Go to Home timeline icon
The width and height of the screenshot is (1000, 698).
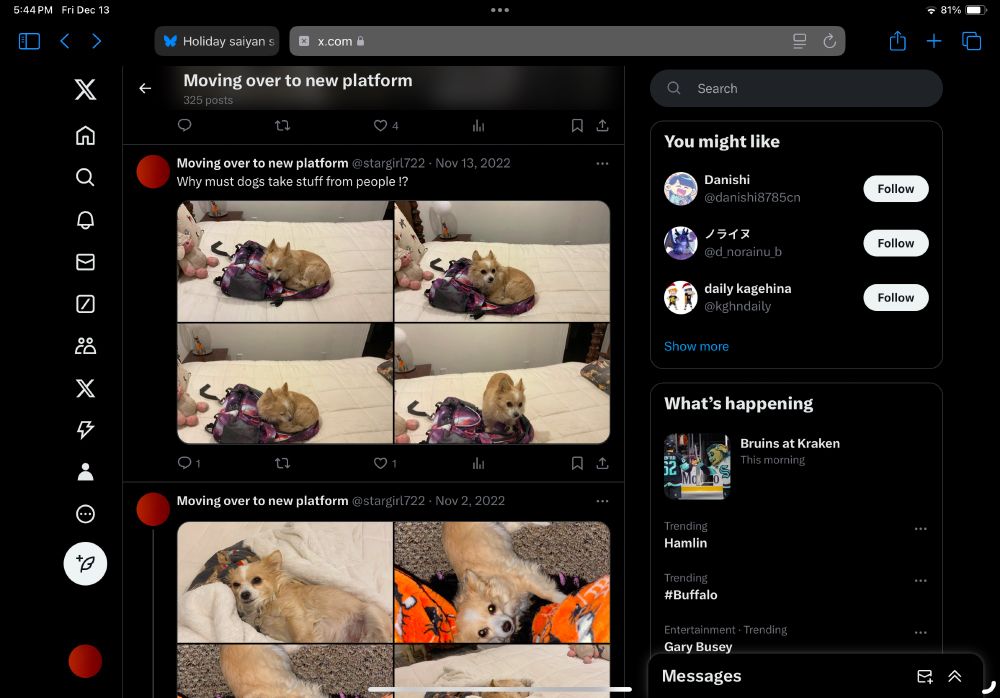click(x=85, y=135)
